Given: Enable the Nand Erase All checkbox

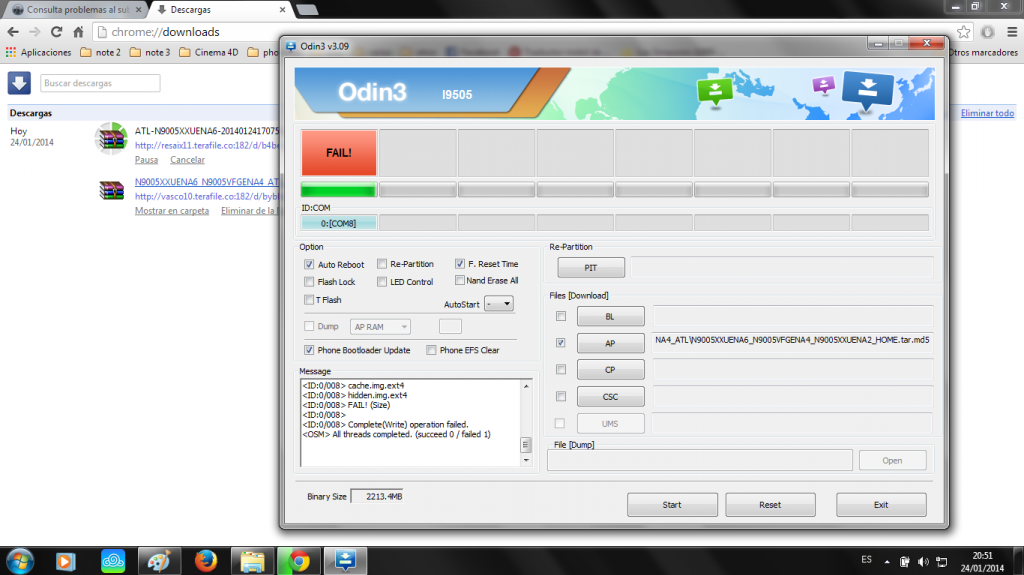Looking at the screenshot, I should [x=460, y=281].
